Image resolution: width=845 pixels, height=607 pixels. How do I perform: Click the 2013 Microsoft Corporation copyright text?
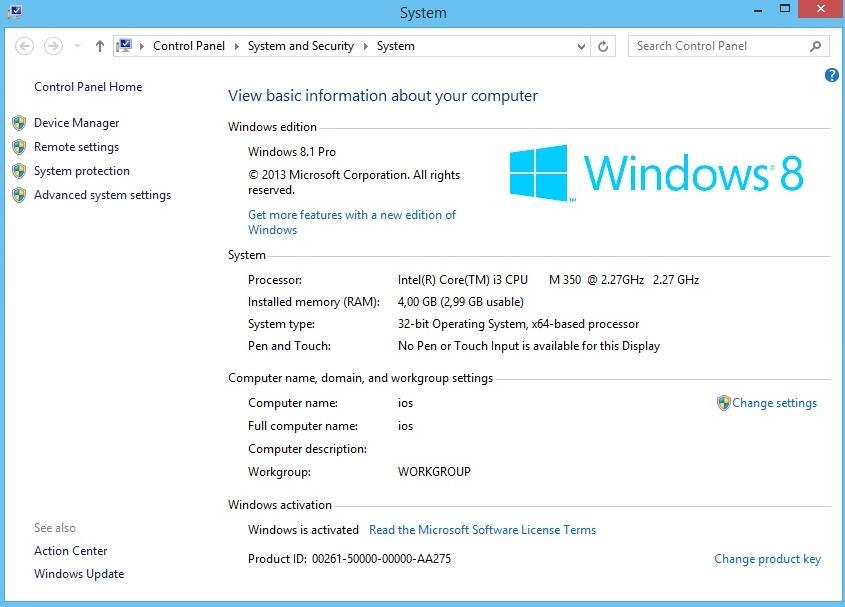coord(354,182)
